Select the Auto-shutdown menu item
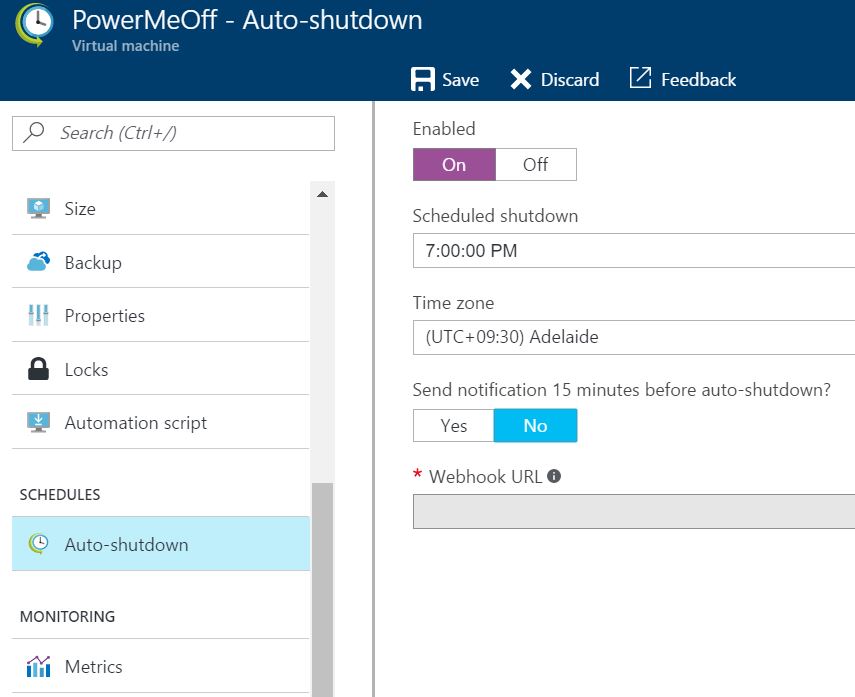This screenshot has width=855, height=697. (160, 544)
